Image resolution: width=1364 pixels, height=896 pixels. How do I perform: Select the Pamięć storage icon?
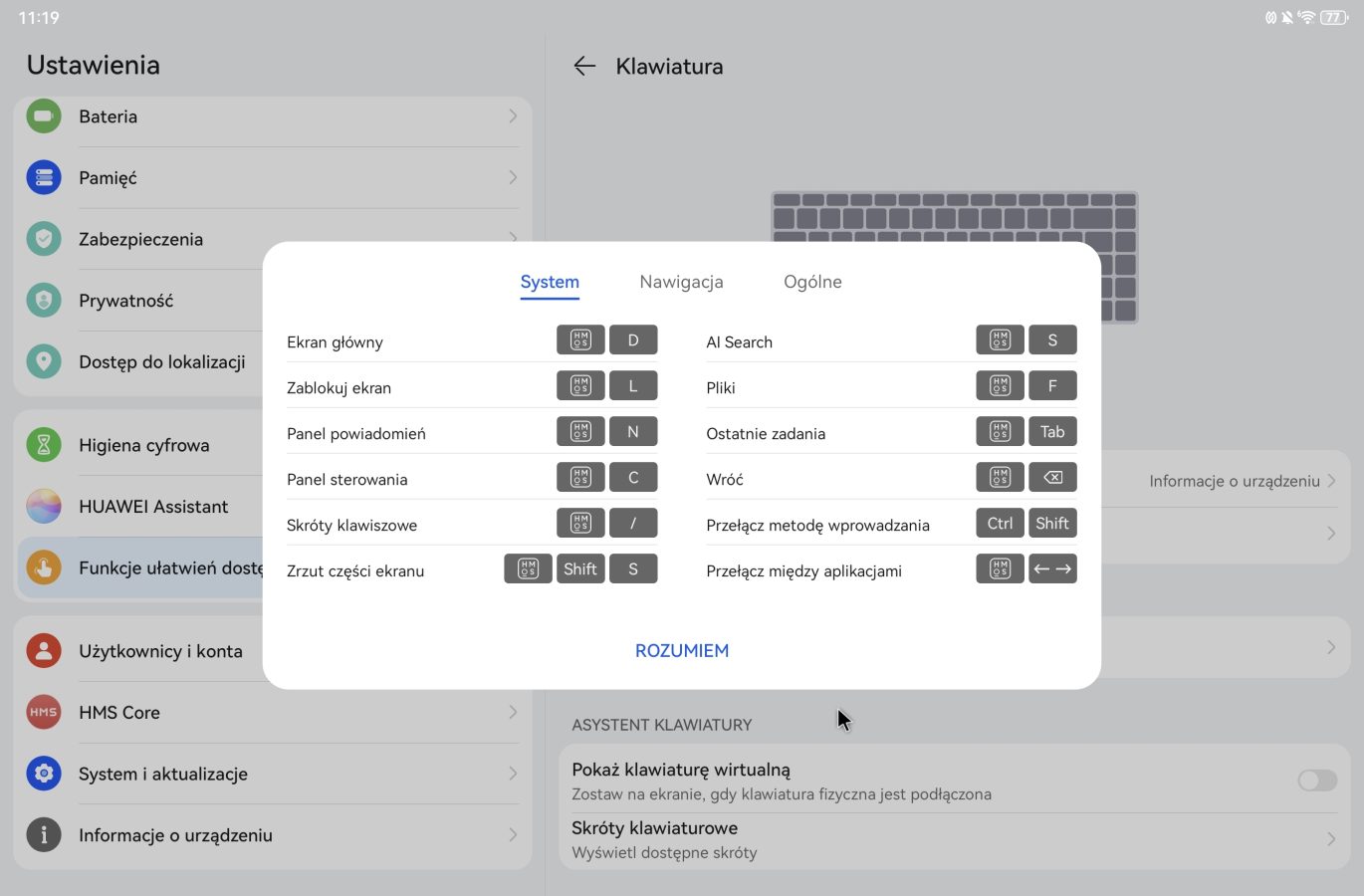(44, 178)
